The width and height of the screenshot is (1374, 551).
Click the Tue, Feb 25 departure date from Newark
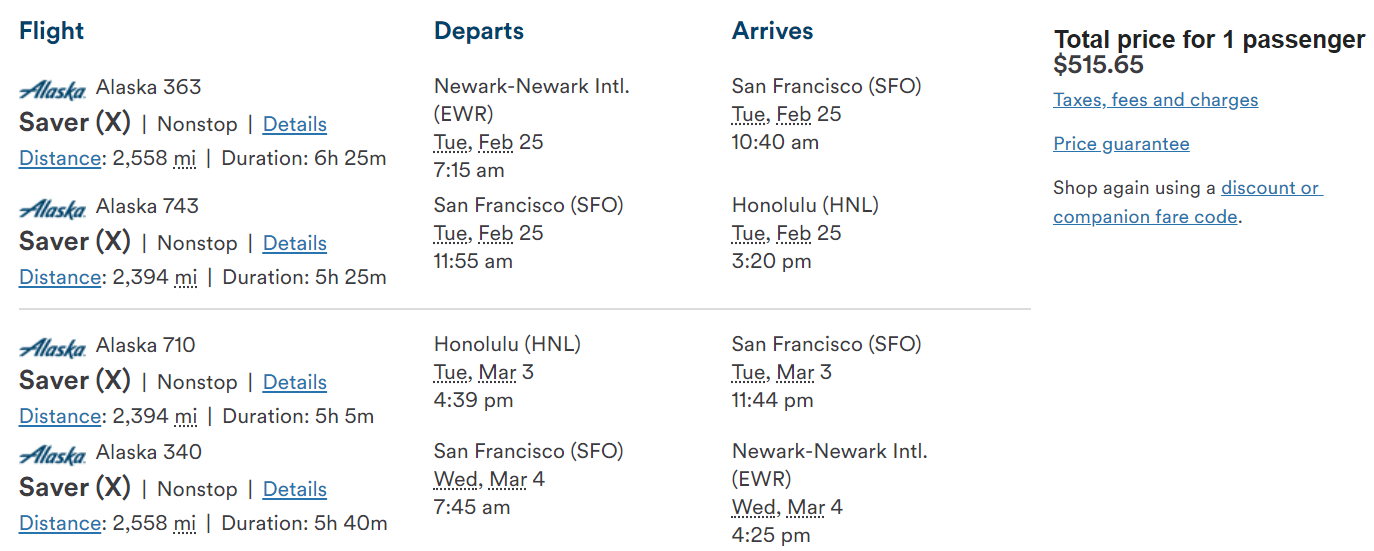click(x=489, y=142)
